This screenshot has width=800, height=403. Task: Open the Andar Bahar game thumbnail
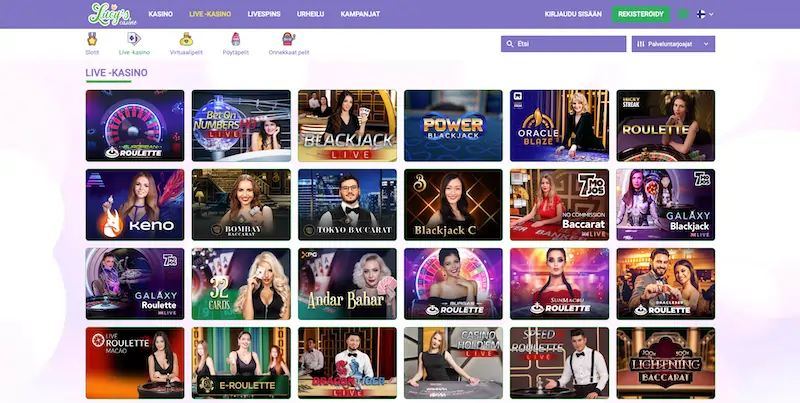347,284
